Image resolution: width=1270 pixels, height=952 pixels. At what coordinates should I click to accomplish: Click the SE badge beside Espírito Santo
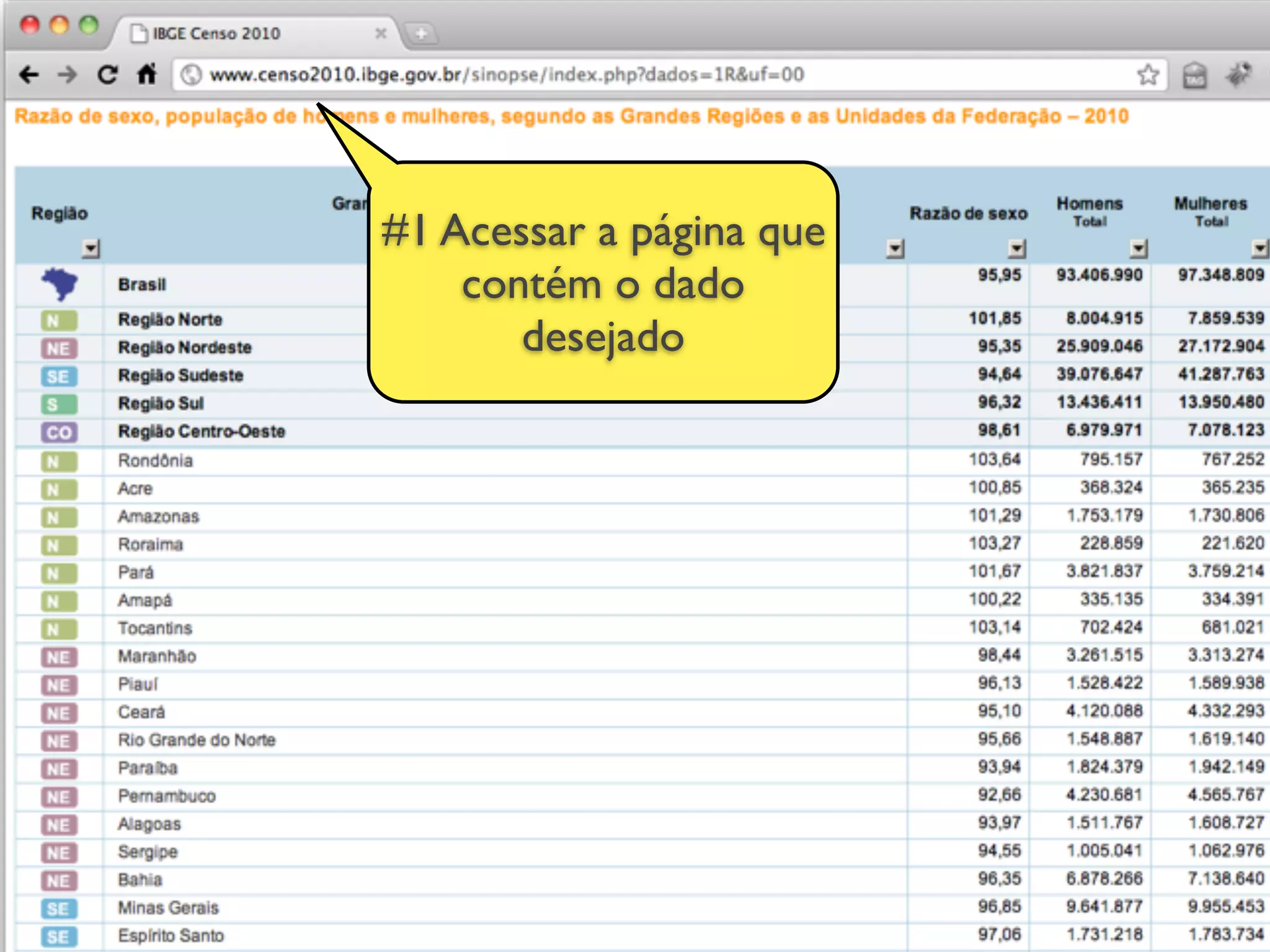click(x=59, y=937)
